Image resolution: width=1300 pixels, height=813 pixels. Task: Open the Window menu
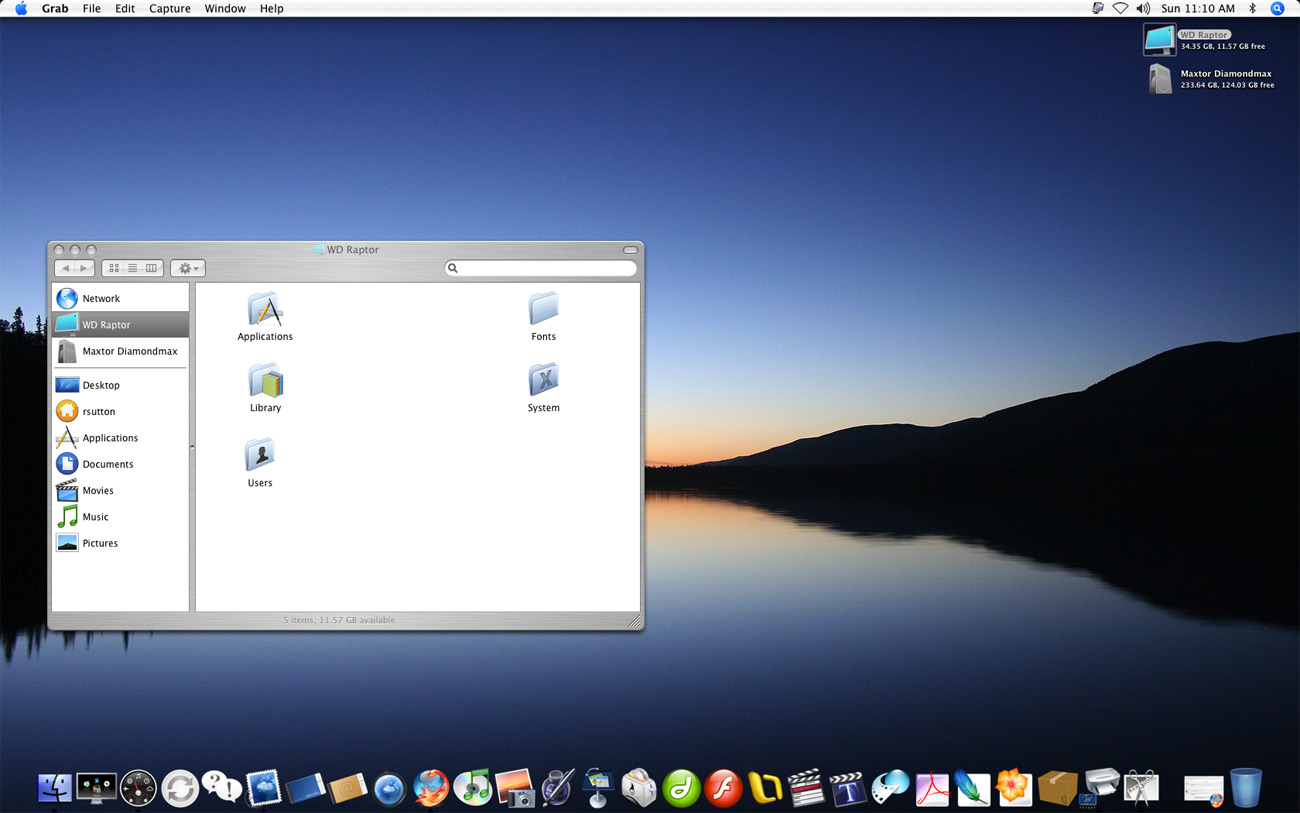tap(225, 8)
